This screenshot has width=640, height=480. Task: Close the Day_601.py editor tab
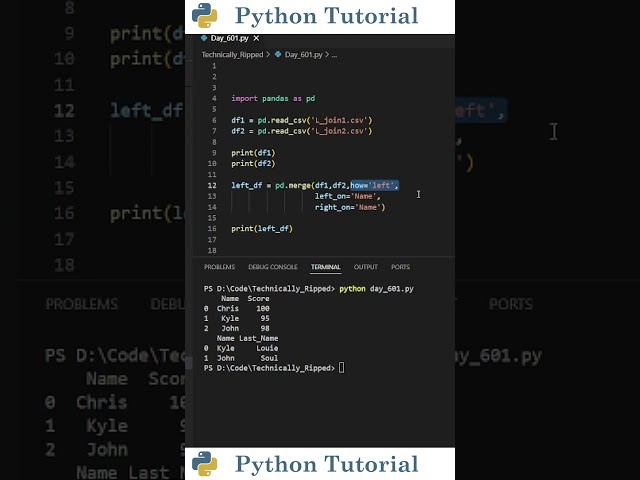tap(256, 38)
